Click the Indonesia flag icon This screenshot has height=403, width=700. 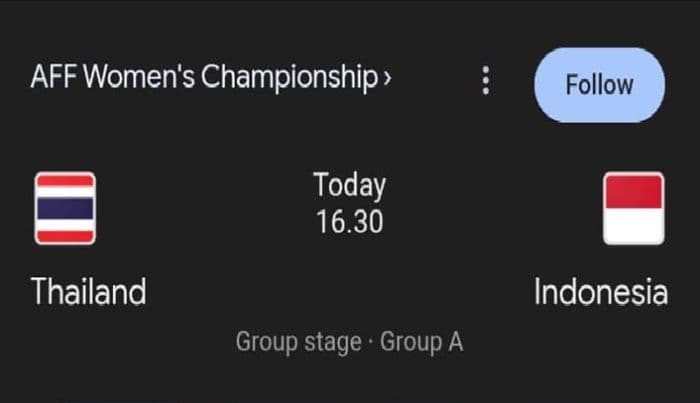tap(633, 208)
